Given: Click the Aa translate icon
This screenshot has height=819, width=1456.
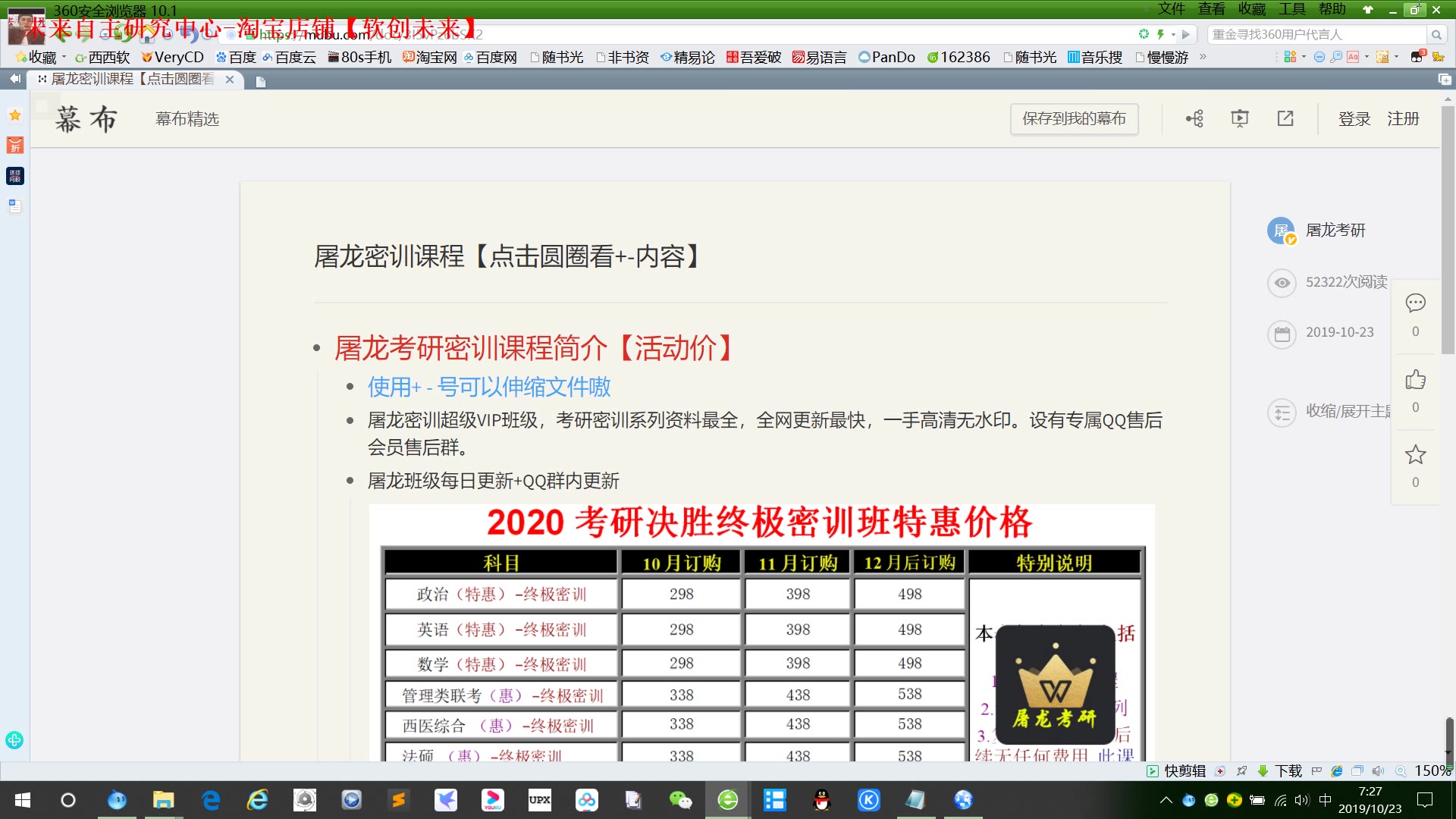Looking at the screenshot, I should (x=1353, y=57).
